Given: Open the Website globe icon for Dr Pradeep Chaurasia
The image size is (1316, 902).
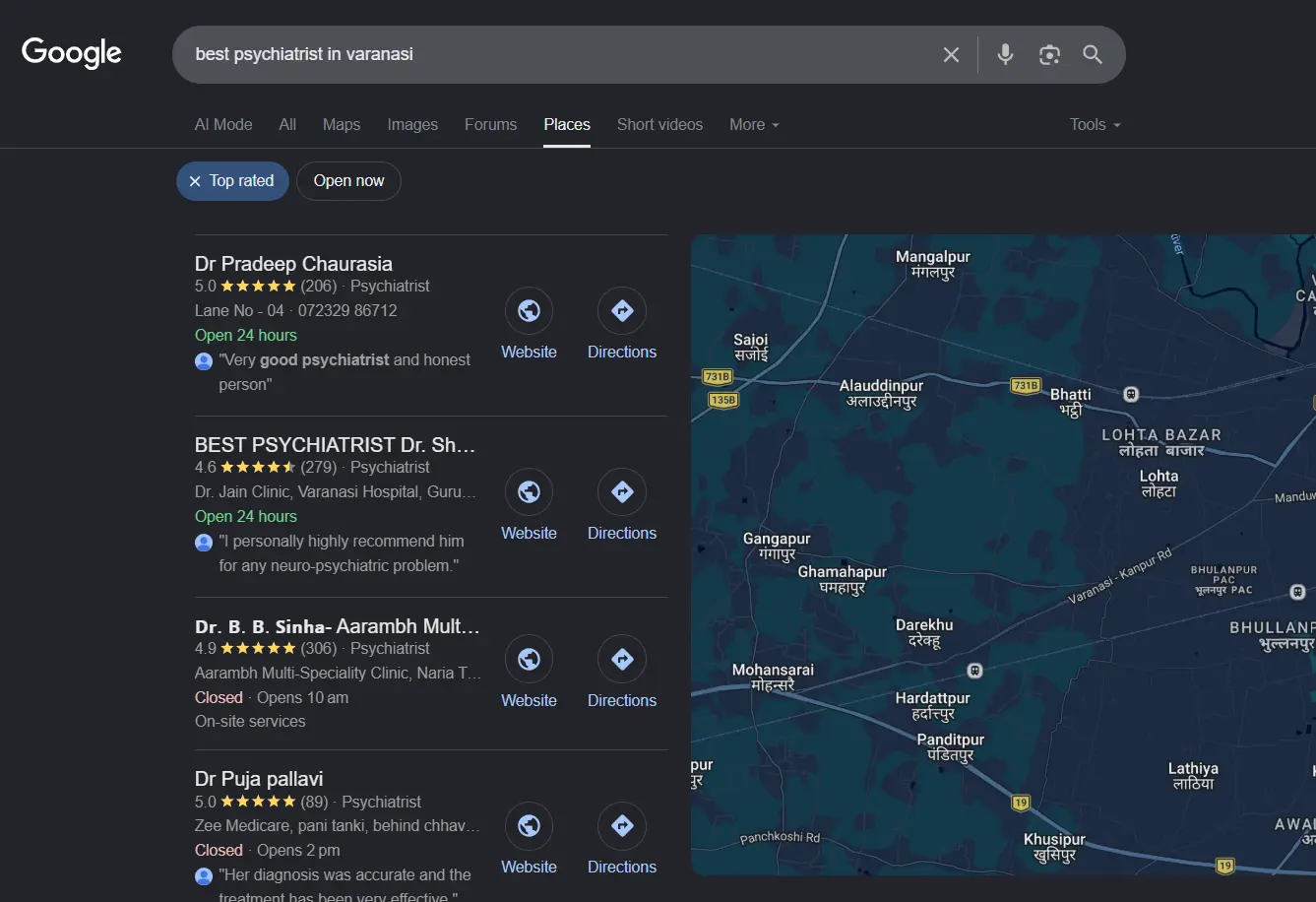Looking at the screenshot, I should pyautogui.click(x=529, y=309).
